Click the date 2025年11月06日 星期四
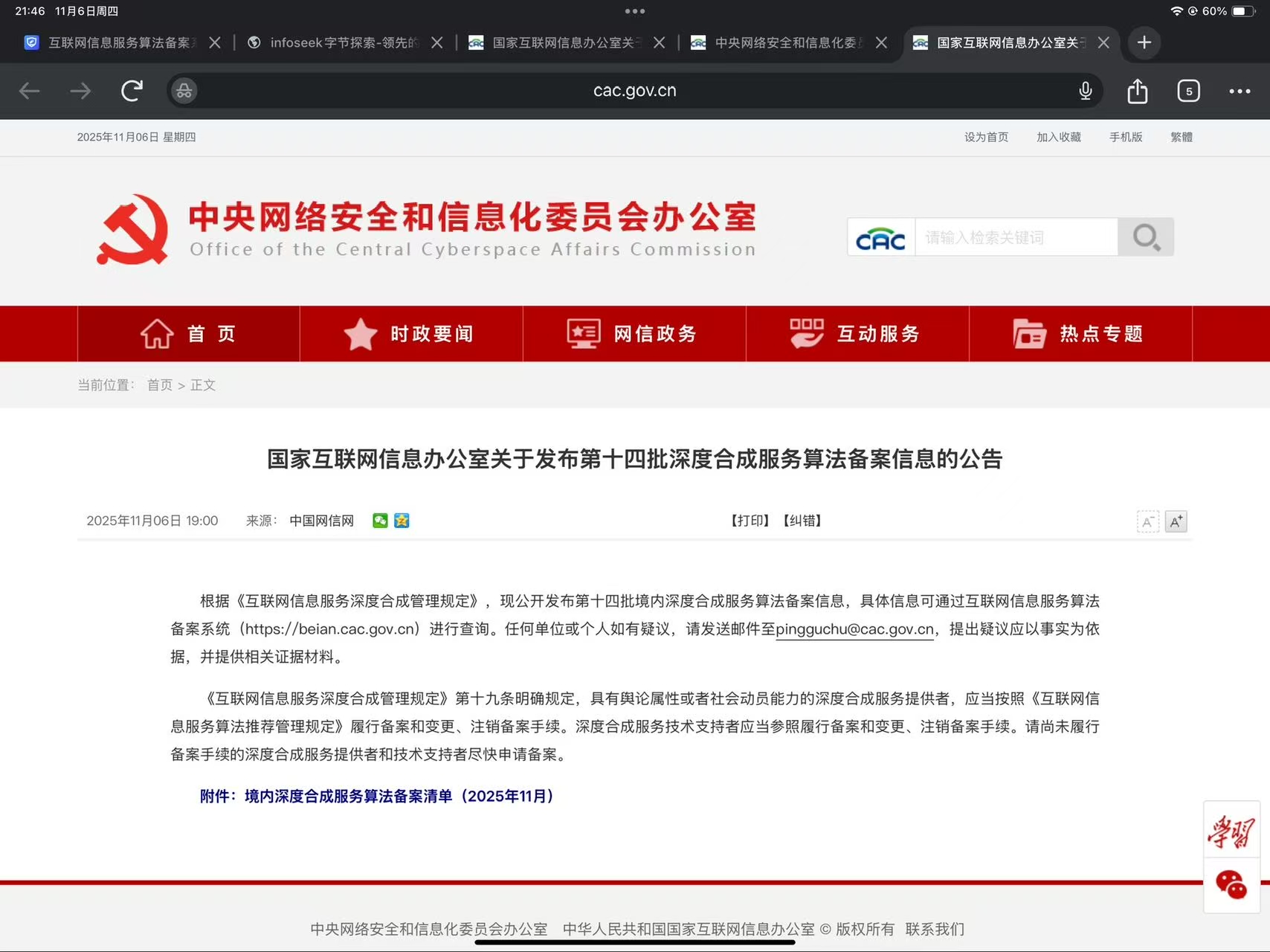The image size is (1270, 952). [x=136, y=137]
